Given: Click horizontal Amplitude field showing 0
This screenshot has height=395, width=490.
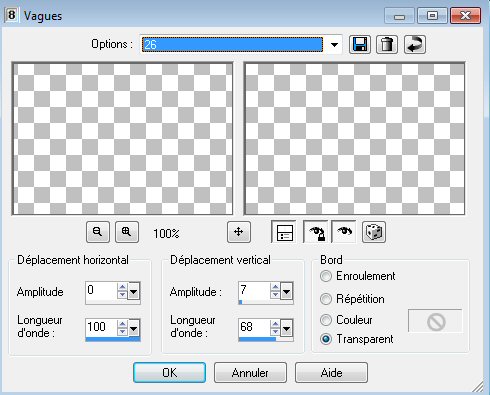Looking at the screenshot, I should (101, 291).
